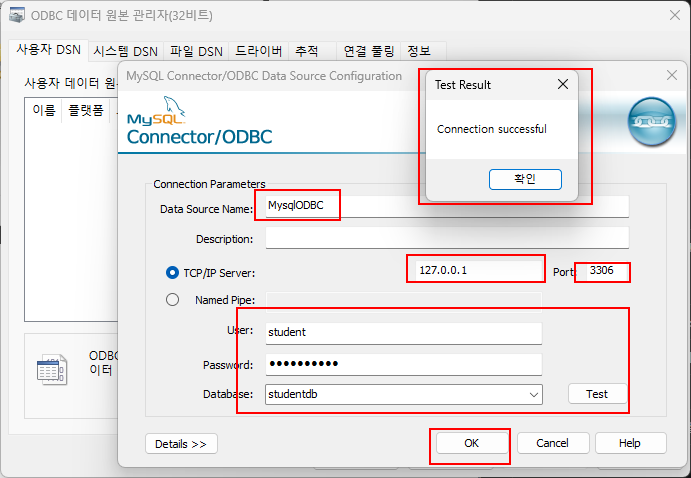
Task: Click the 플랫폼 column header
Action: [85, 110]
